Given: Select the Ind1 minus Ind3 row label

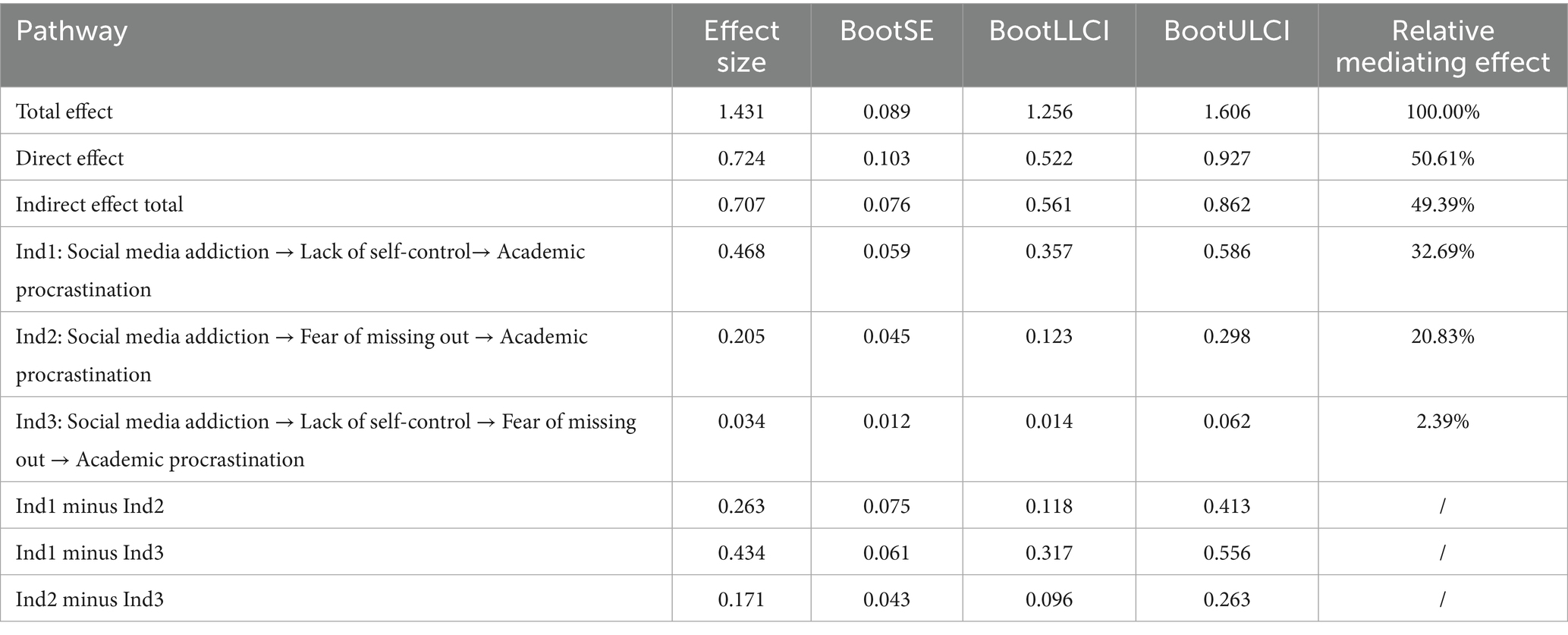Looking at the screenshot, I should click(90, 552).
